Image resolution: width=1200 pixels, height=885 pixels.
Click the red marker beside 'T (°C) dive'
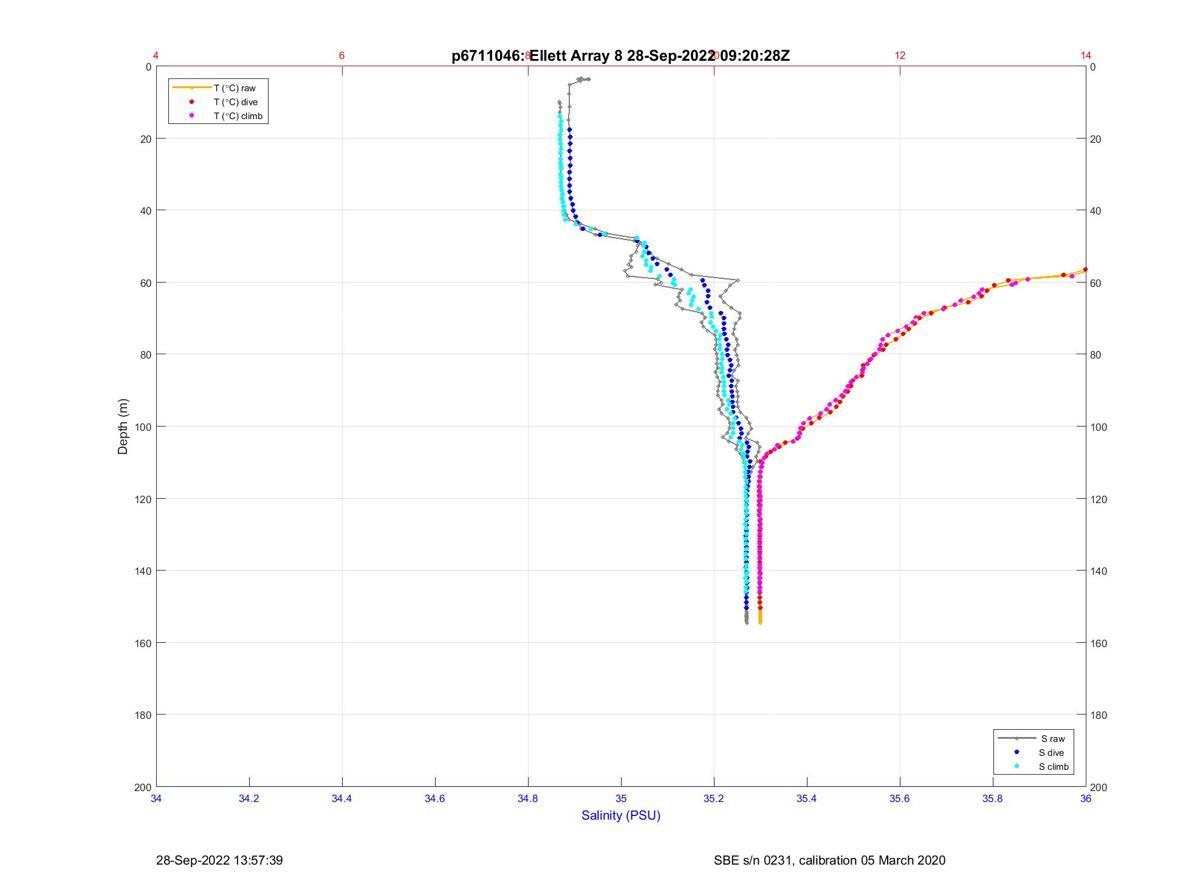(191, 102)
